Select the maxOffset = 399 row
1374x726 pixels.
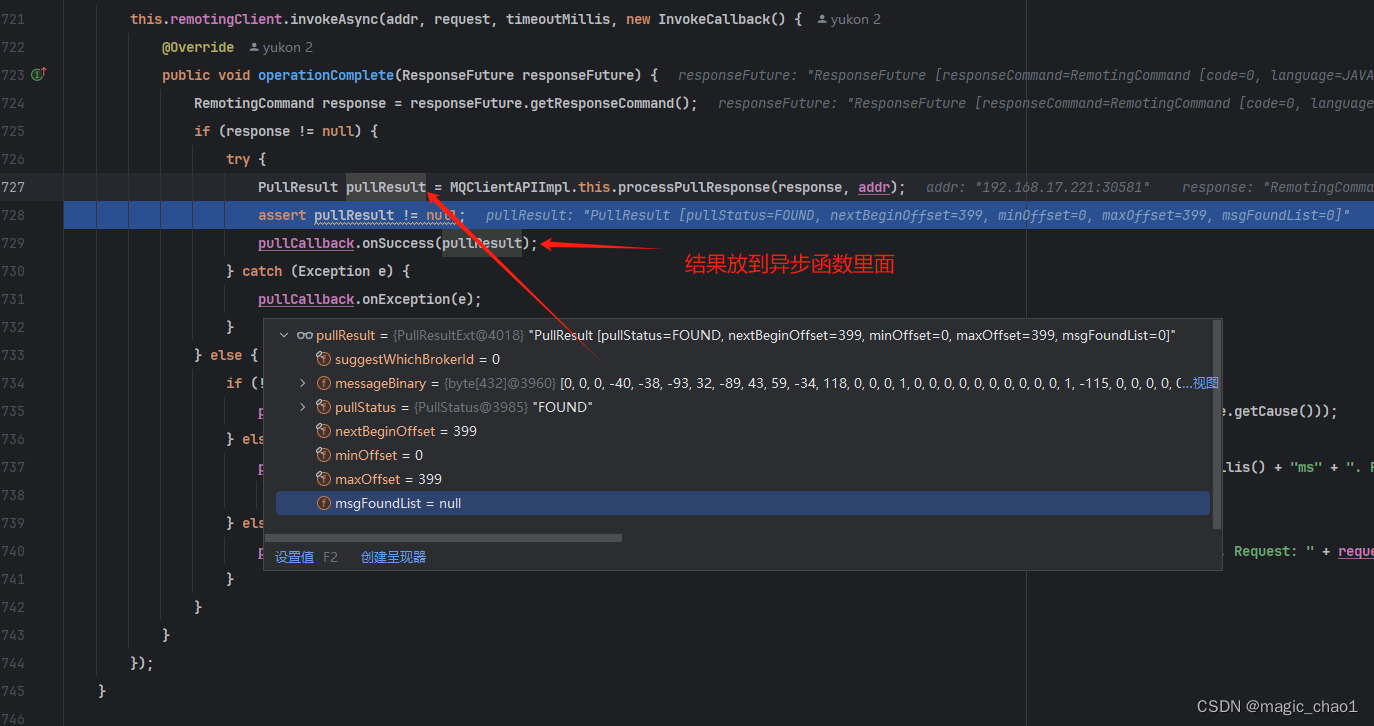tap(742, 479)
